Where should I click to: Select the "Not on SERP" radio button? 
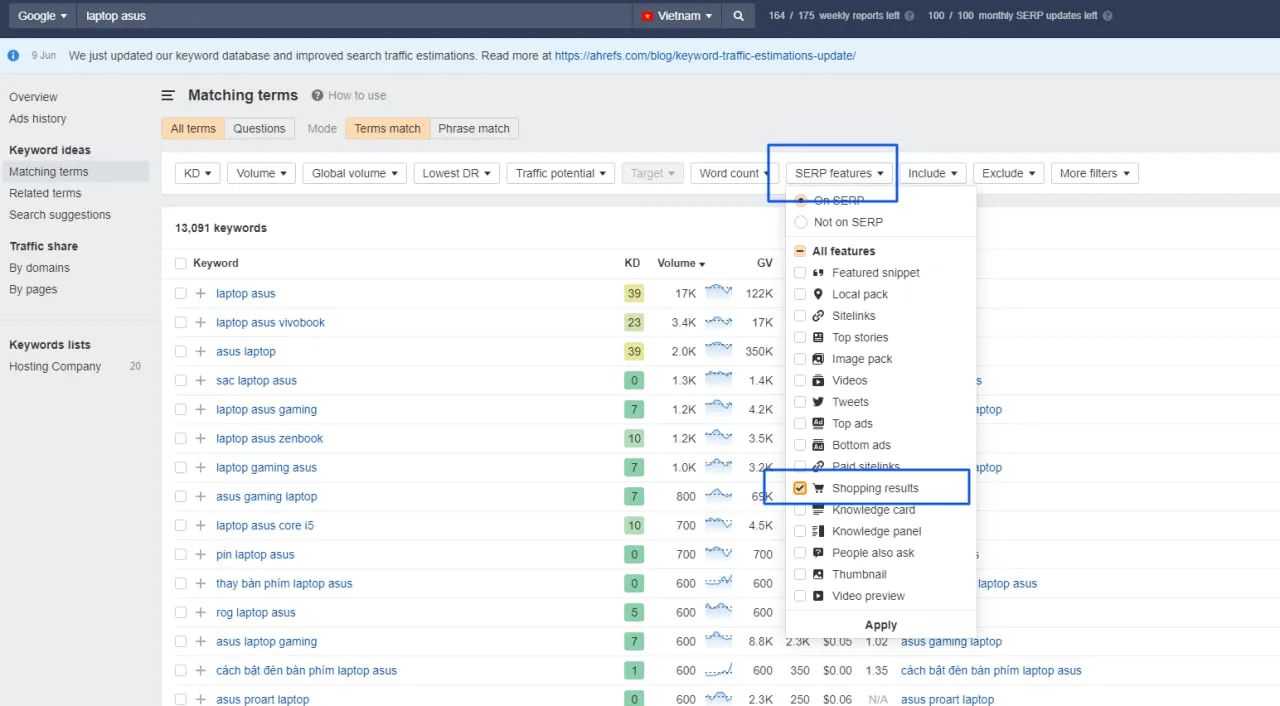click(799, 222)
